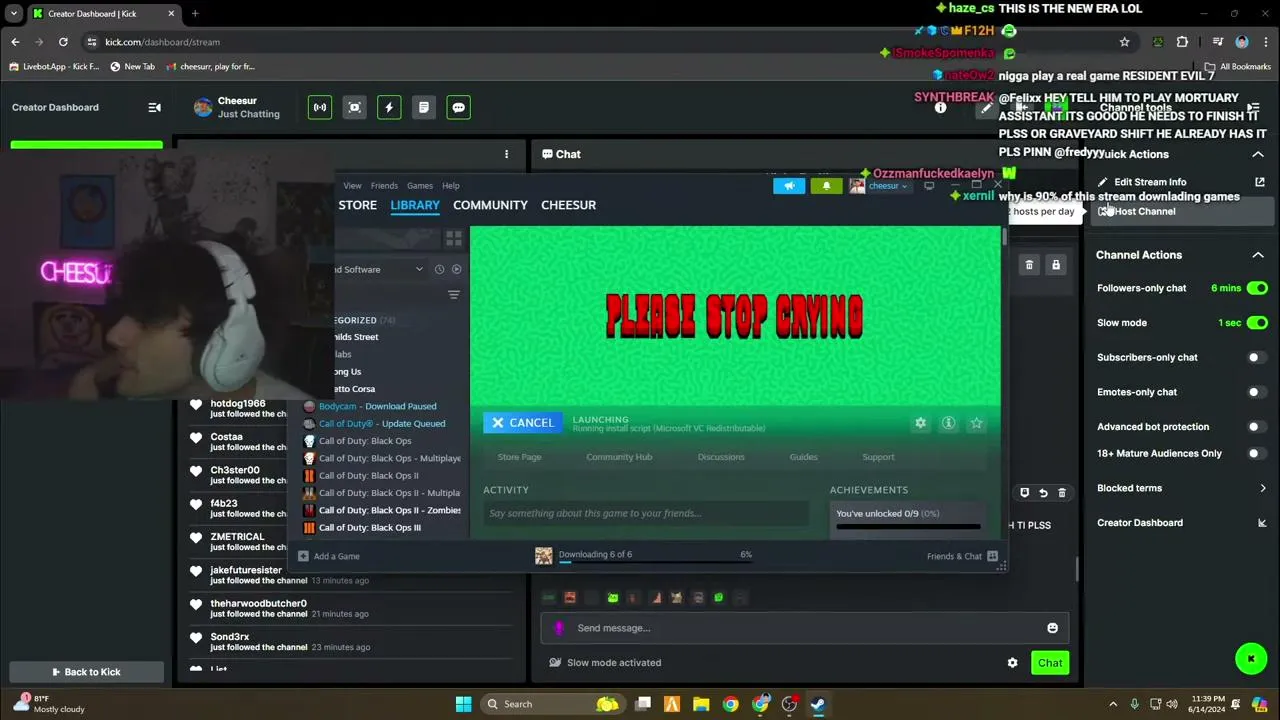Viewport: 1280px width, 720px height.
Task: Open Steam COMMUNITY tab
Action: 490,205
